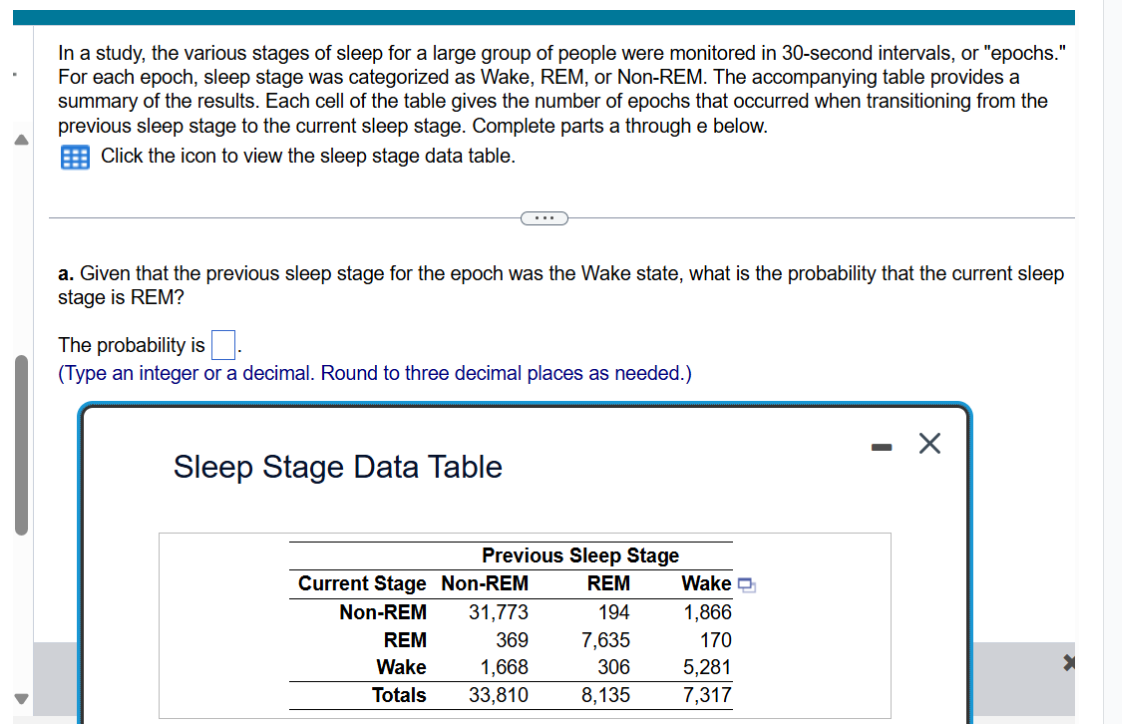
Task: Select the 170 cell in REM row
Action: point(716,640)
